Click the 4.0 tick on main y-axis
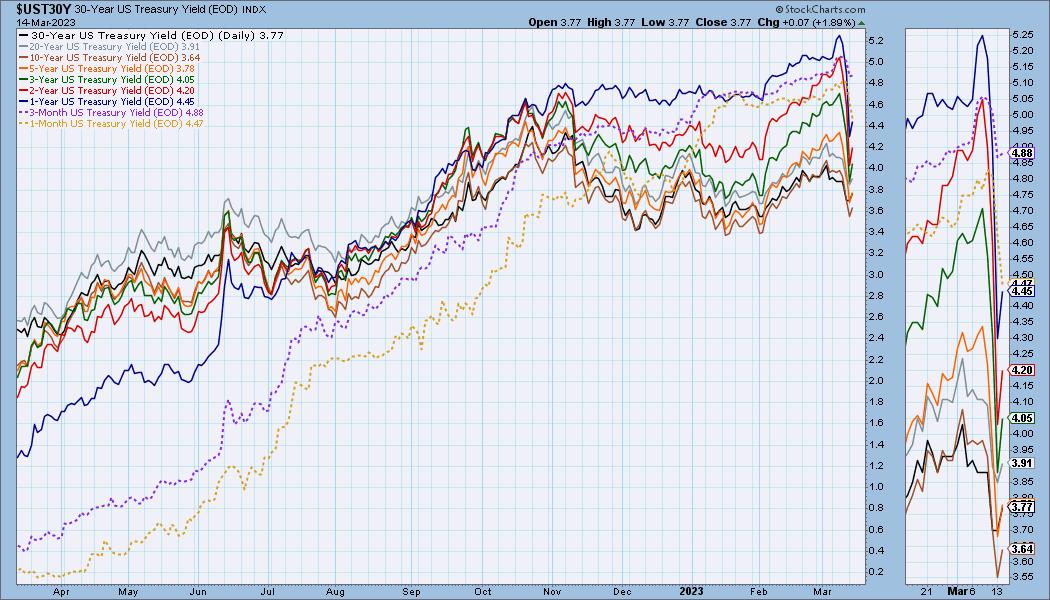The image size is (1050, 600). point(875,167)
